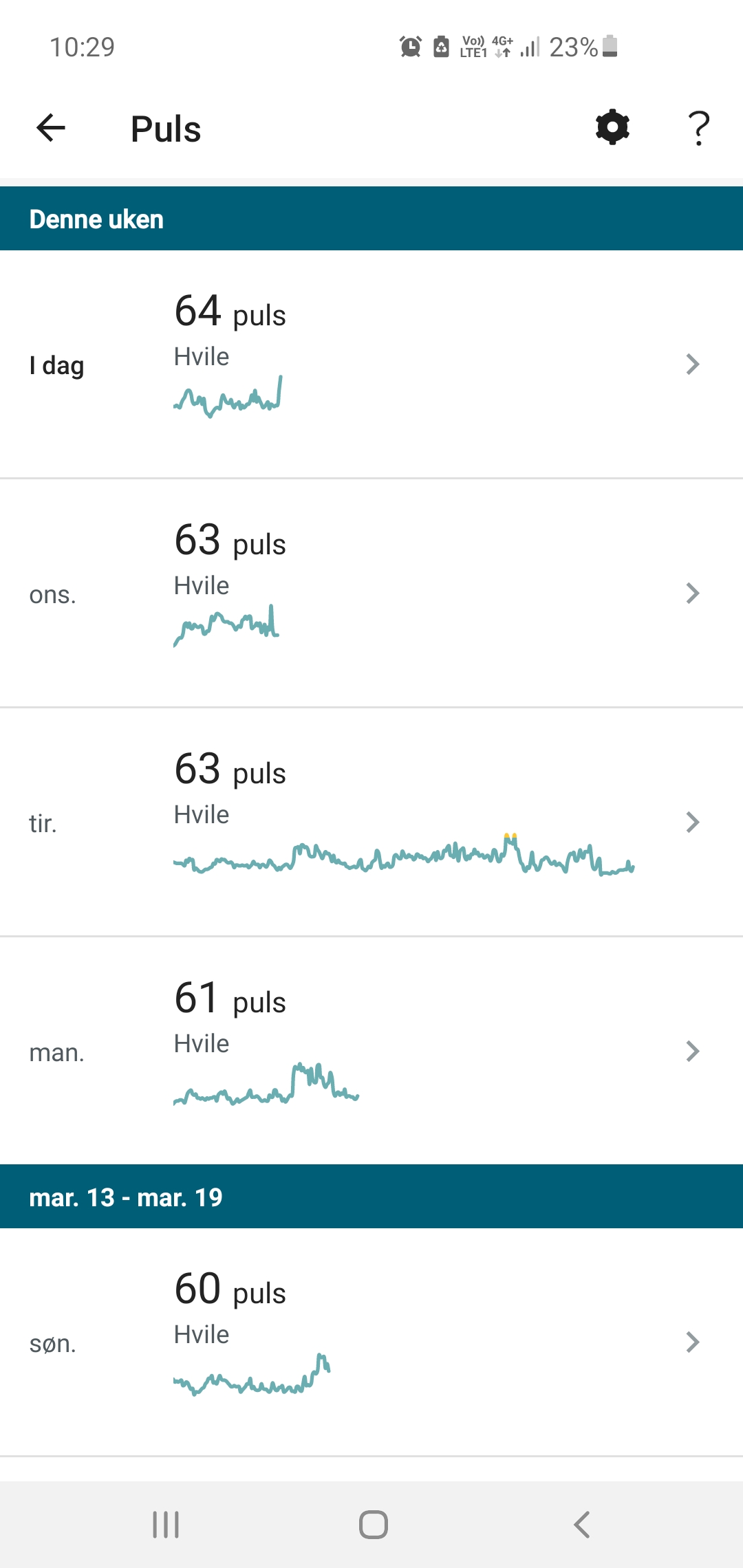Tap the back arrow icon

[51, 128]
